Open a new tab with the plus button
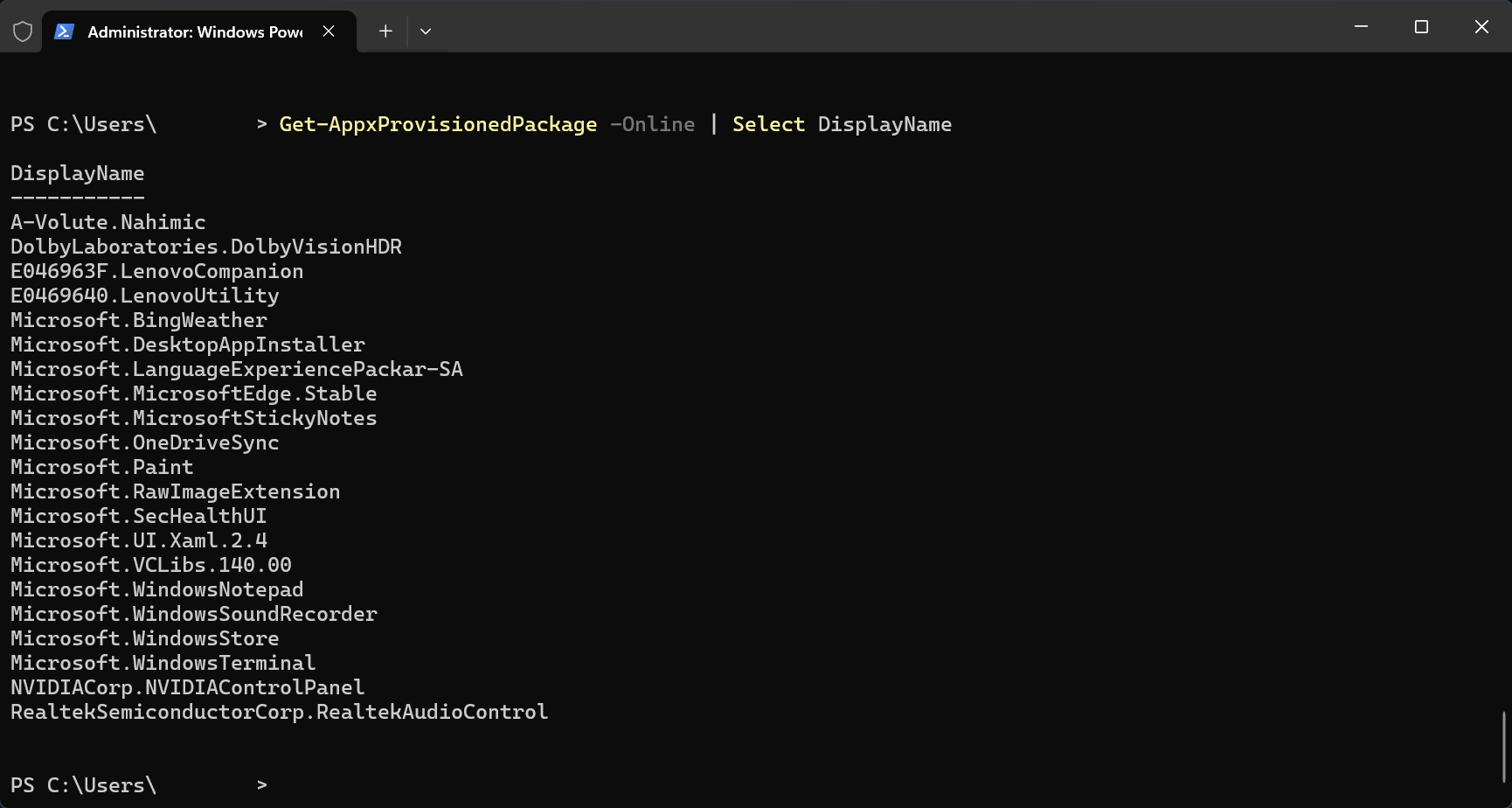 [x=385, y=31]
